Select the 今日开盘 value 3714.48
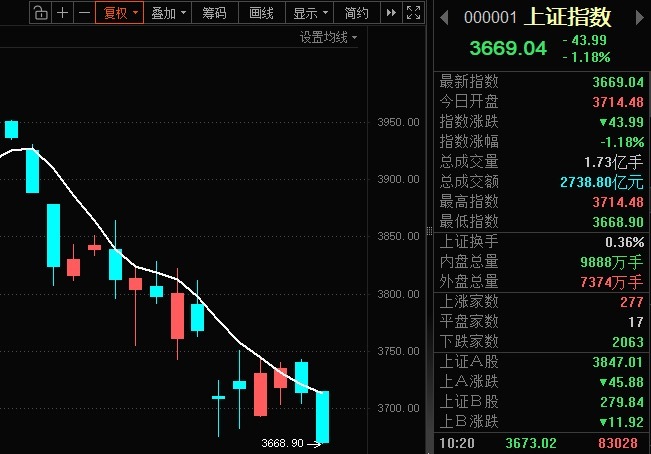Viewport: 651px width, 454px height. pyautogui.click(x=618, y=102)
